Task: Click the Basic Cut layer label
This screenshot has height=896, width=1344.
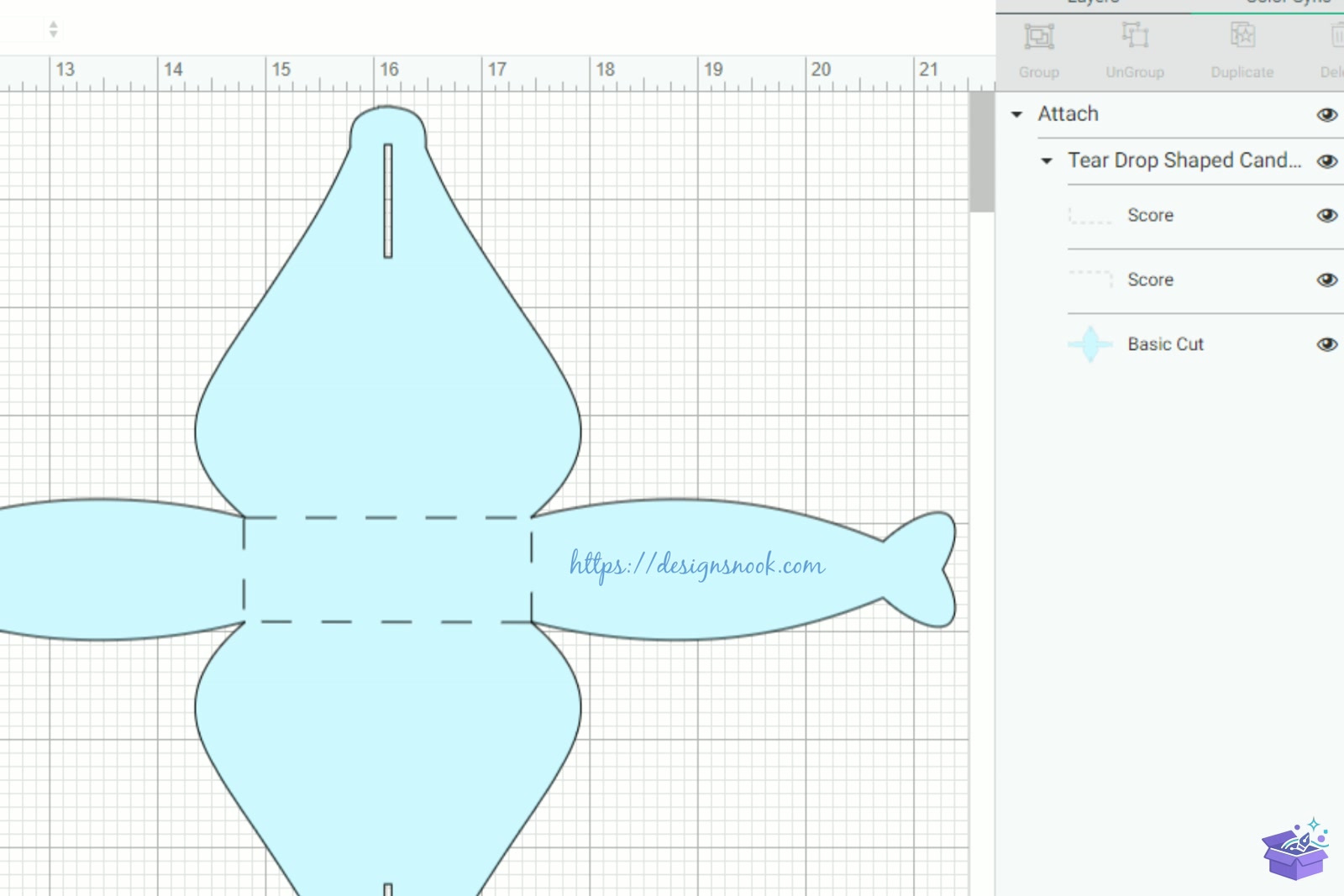Action: (1165, 344)
